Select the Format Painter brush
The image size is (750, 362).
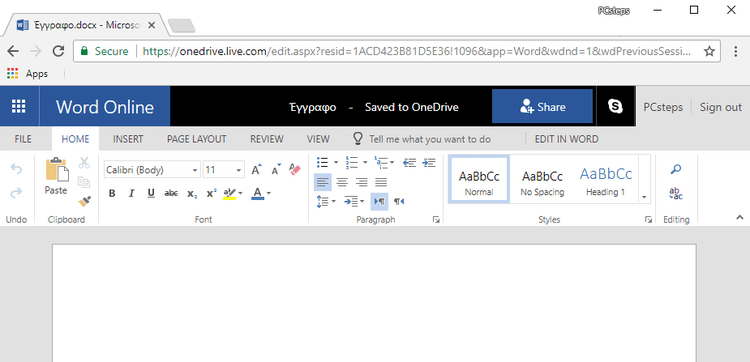(84, 201)
